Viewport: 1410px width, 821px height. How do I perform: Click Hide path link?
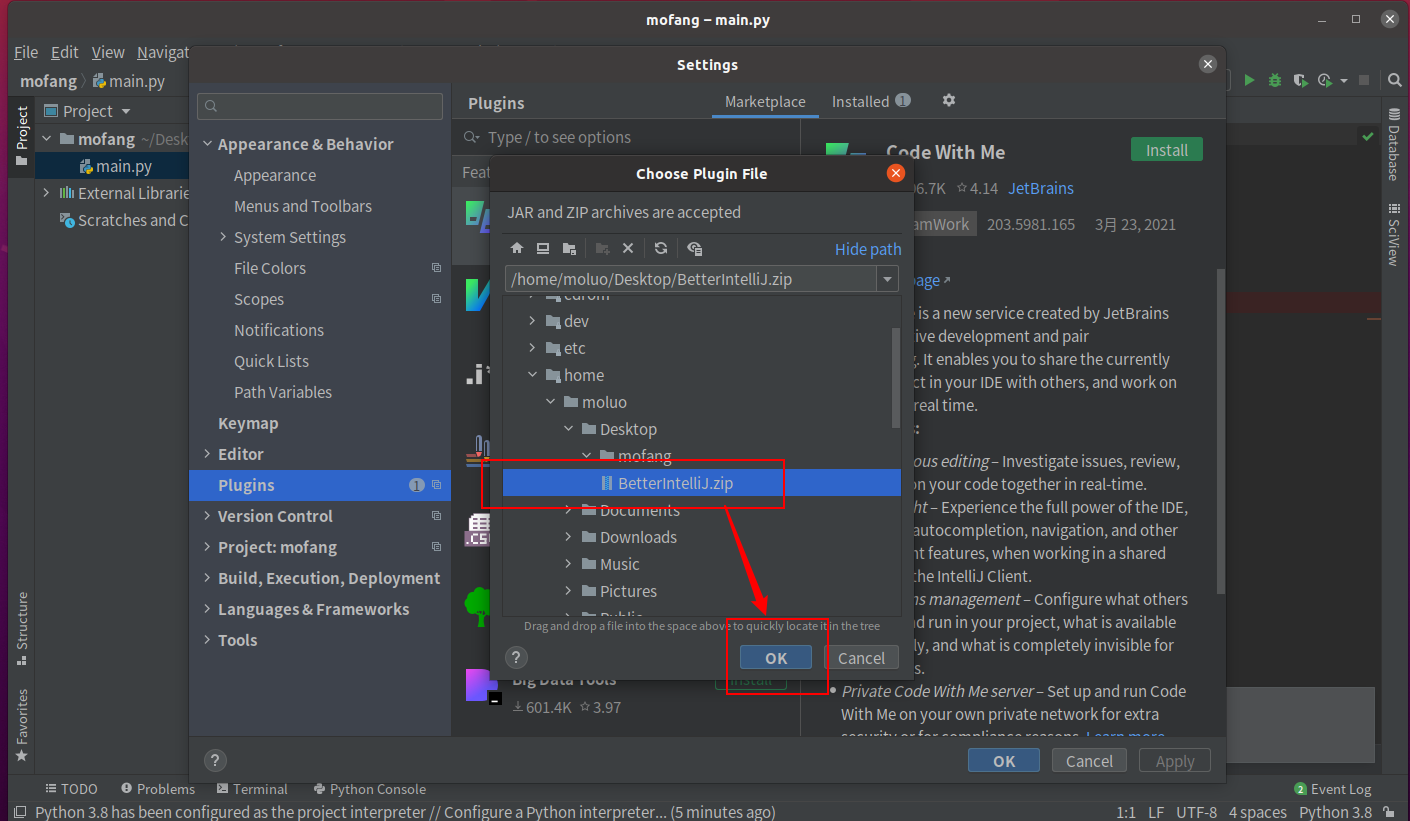pyautogui.click(x=868, y=249)
